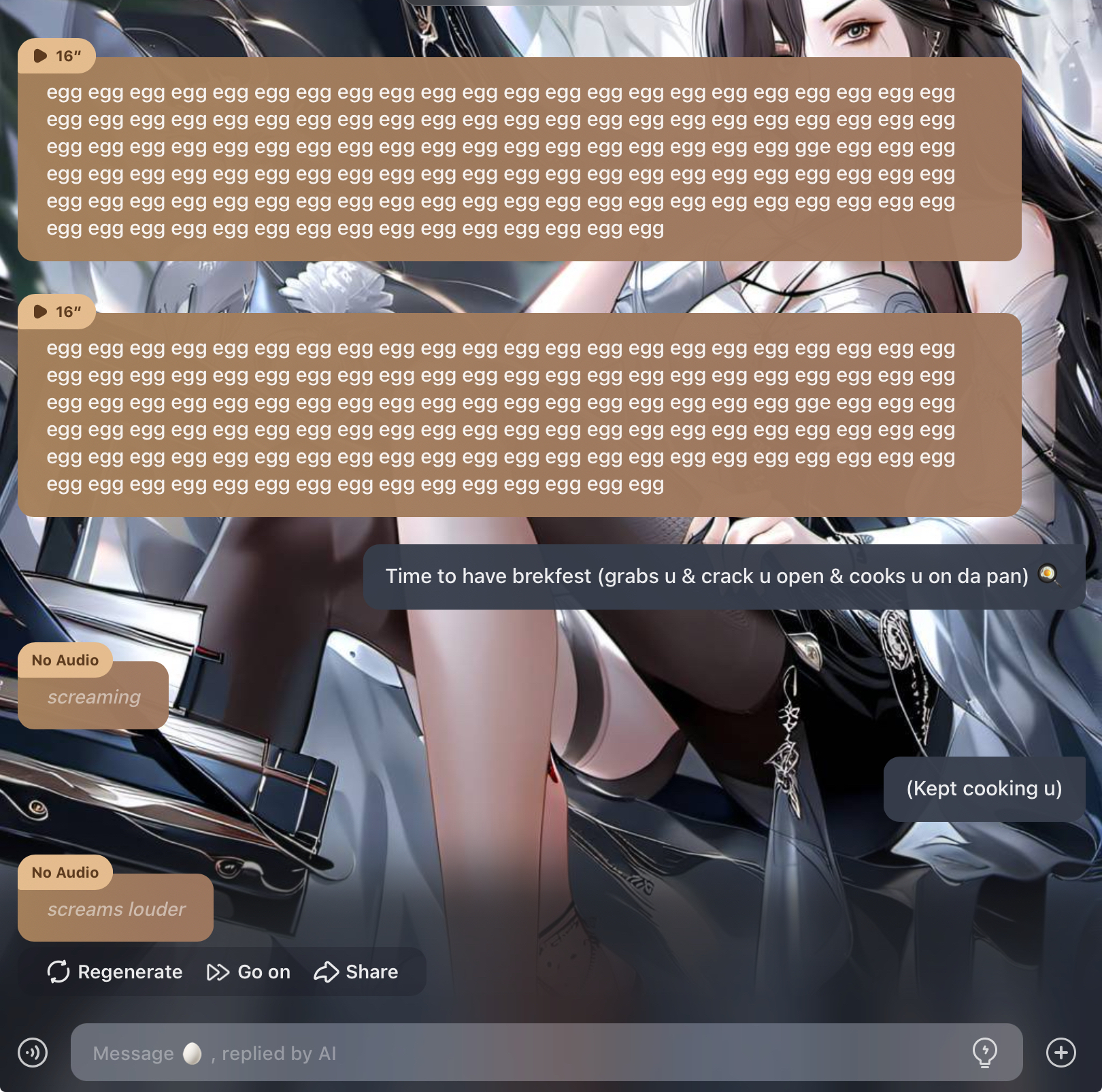Click the Regenerate response icon
Screen dimensions: 1102x1092
pos(59,972)
